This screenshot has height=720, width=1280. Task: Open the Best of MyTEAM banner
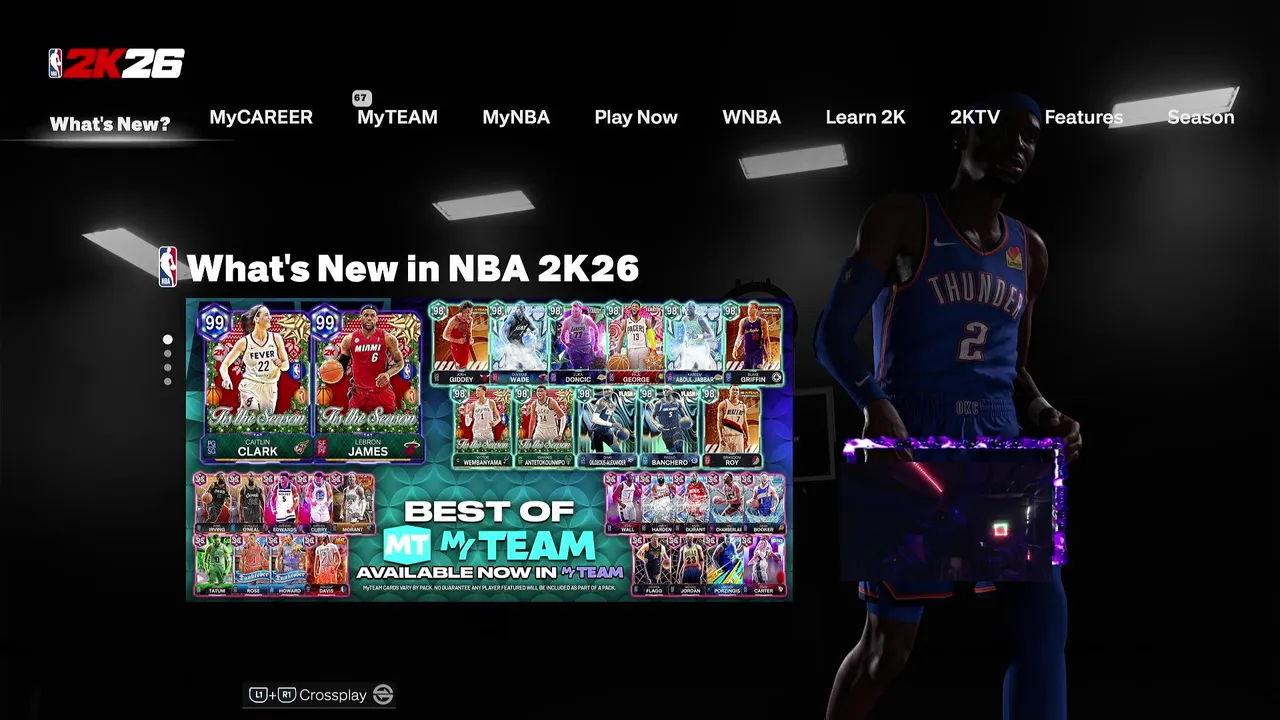[x=490, y=449]
